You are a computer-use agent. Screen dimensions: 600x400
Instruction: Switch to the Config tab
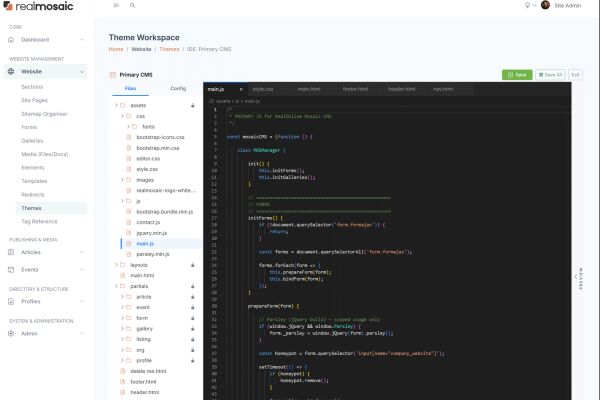coord(178,88)
